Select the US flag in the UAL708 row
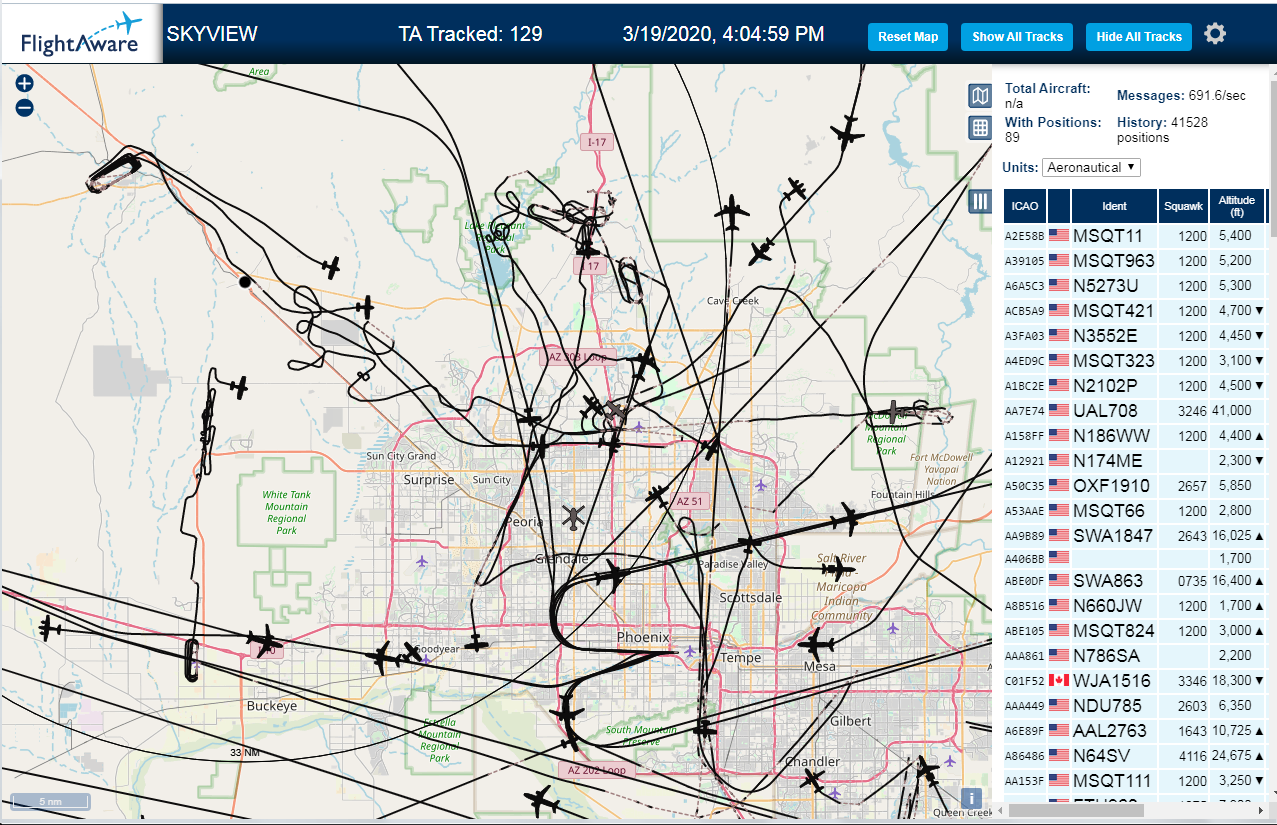The width and height of the screenshot is (1277, 825). coord(1059,410)
